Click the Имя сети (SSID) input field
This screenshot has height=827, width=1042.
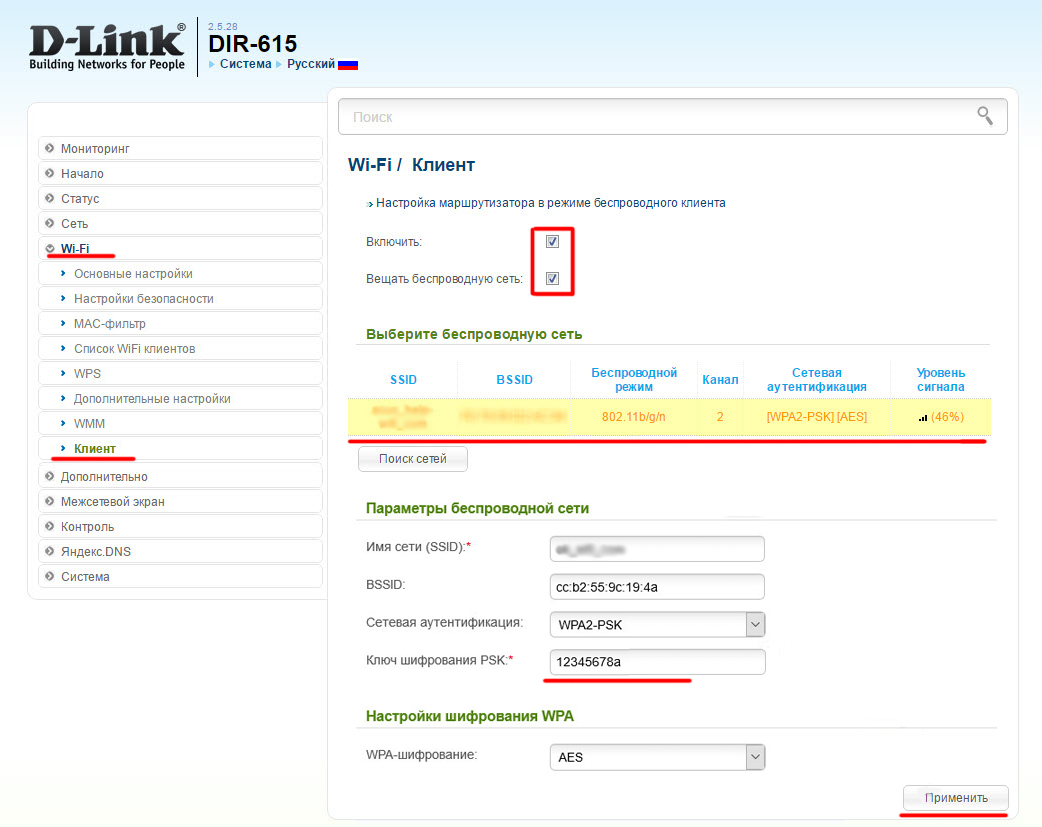657,549
